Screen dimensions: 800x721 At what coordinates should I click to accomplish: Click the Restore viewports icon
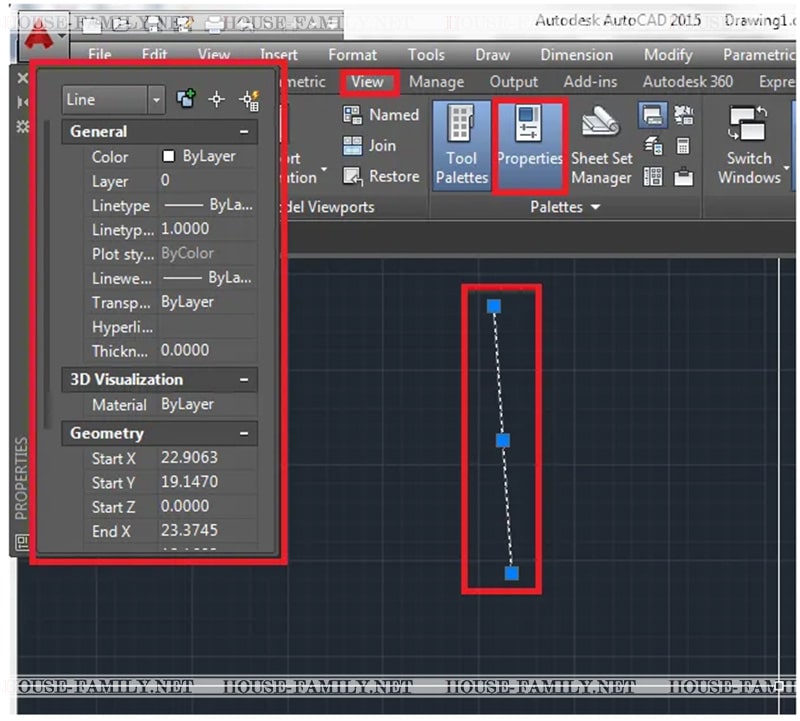point(352,177)
